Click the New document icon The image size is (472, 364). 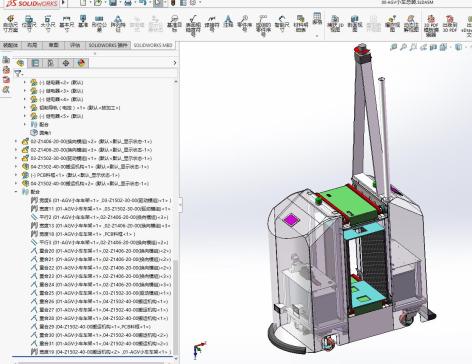83,3
